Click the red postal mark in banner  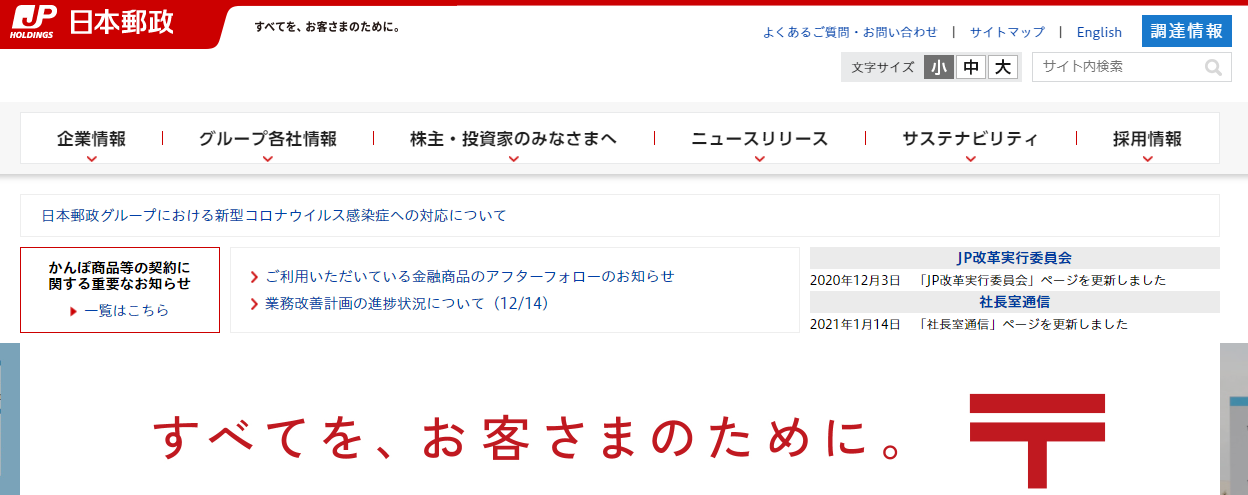[1037, 443]
